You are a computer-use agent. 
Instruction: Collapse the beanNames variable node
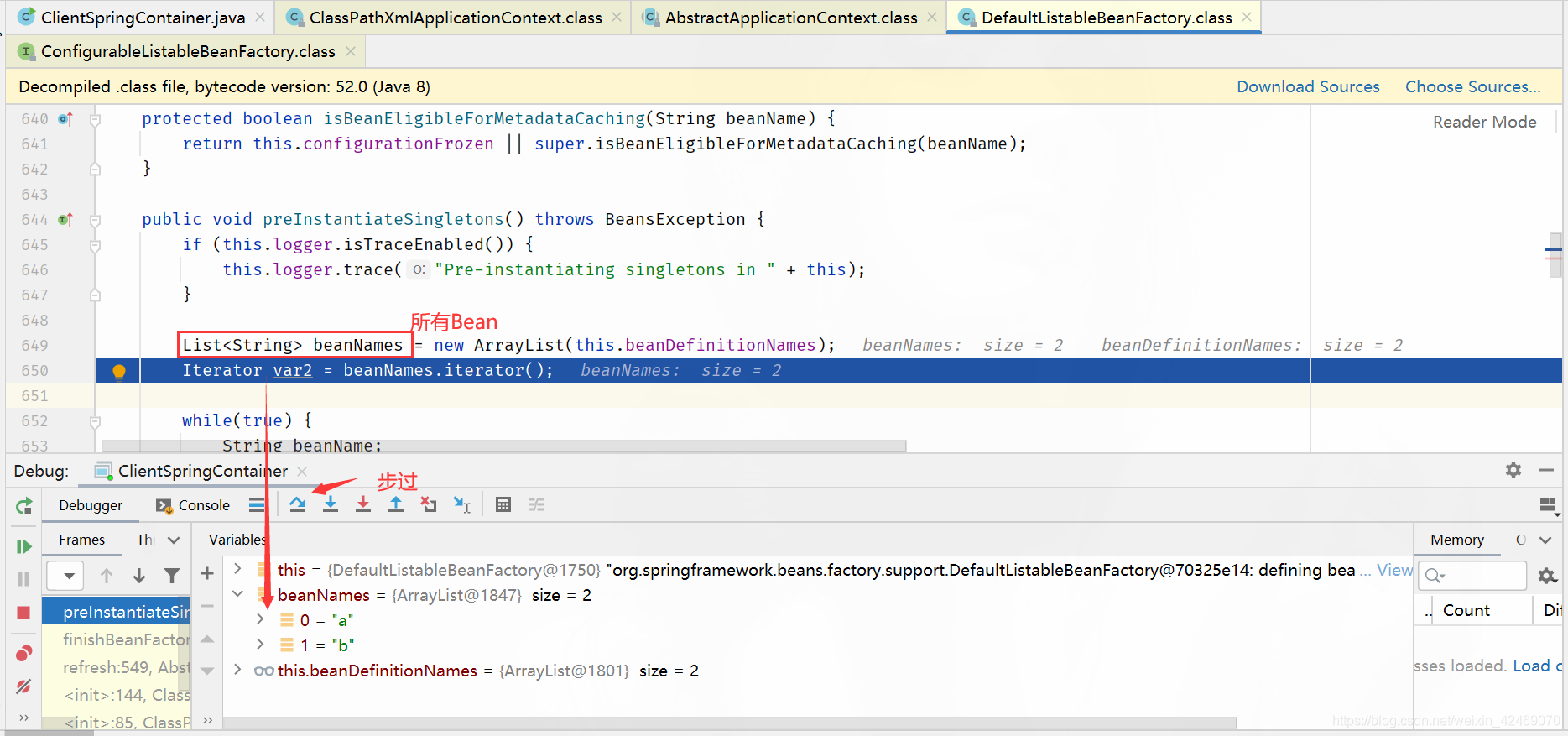click(x=237, y=594)
